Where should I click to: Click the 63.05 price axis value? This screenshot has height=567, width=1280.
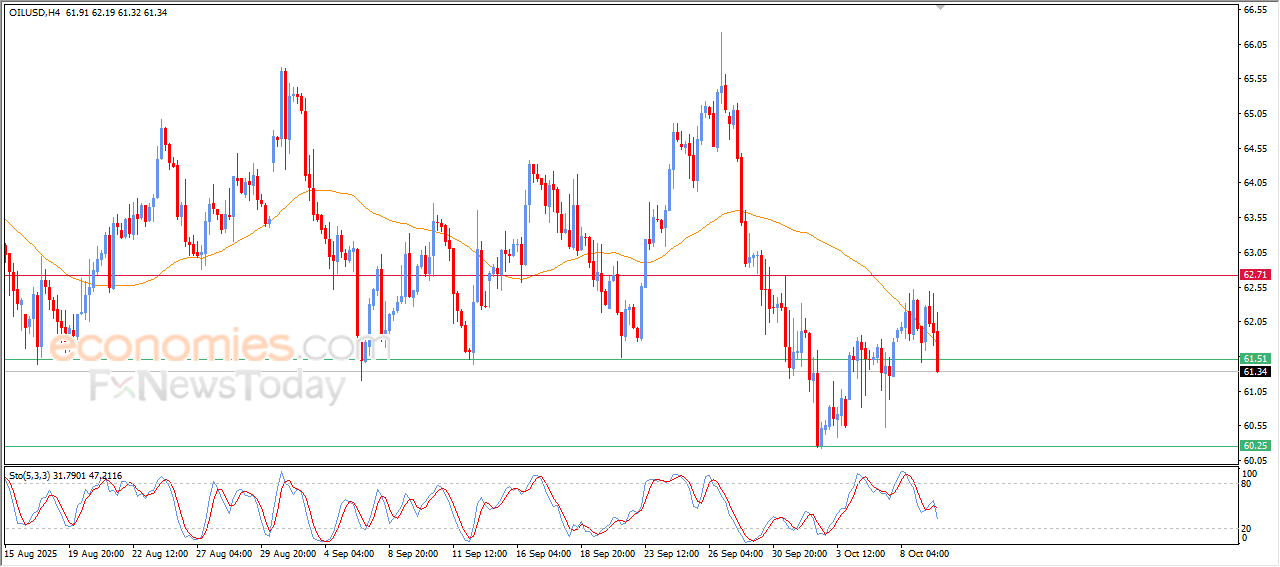click(1255, 253)
